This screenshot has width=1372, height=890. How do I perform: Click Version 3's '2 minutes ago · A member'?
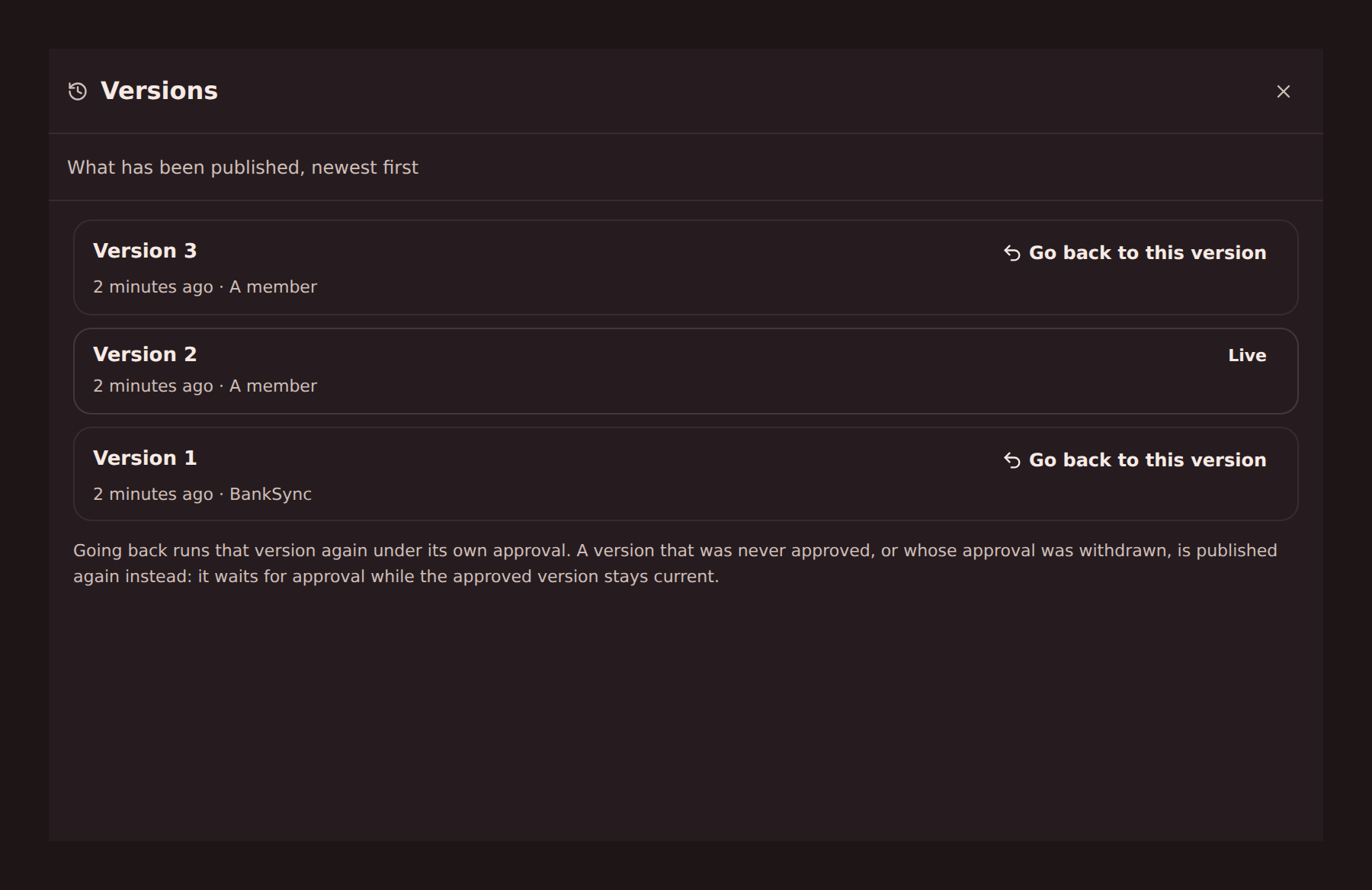[205, 287]
